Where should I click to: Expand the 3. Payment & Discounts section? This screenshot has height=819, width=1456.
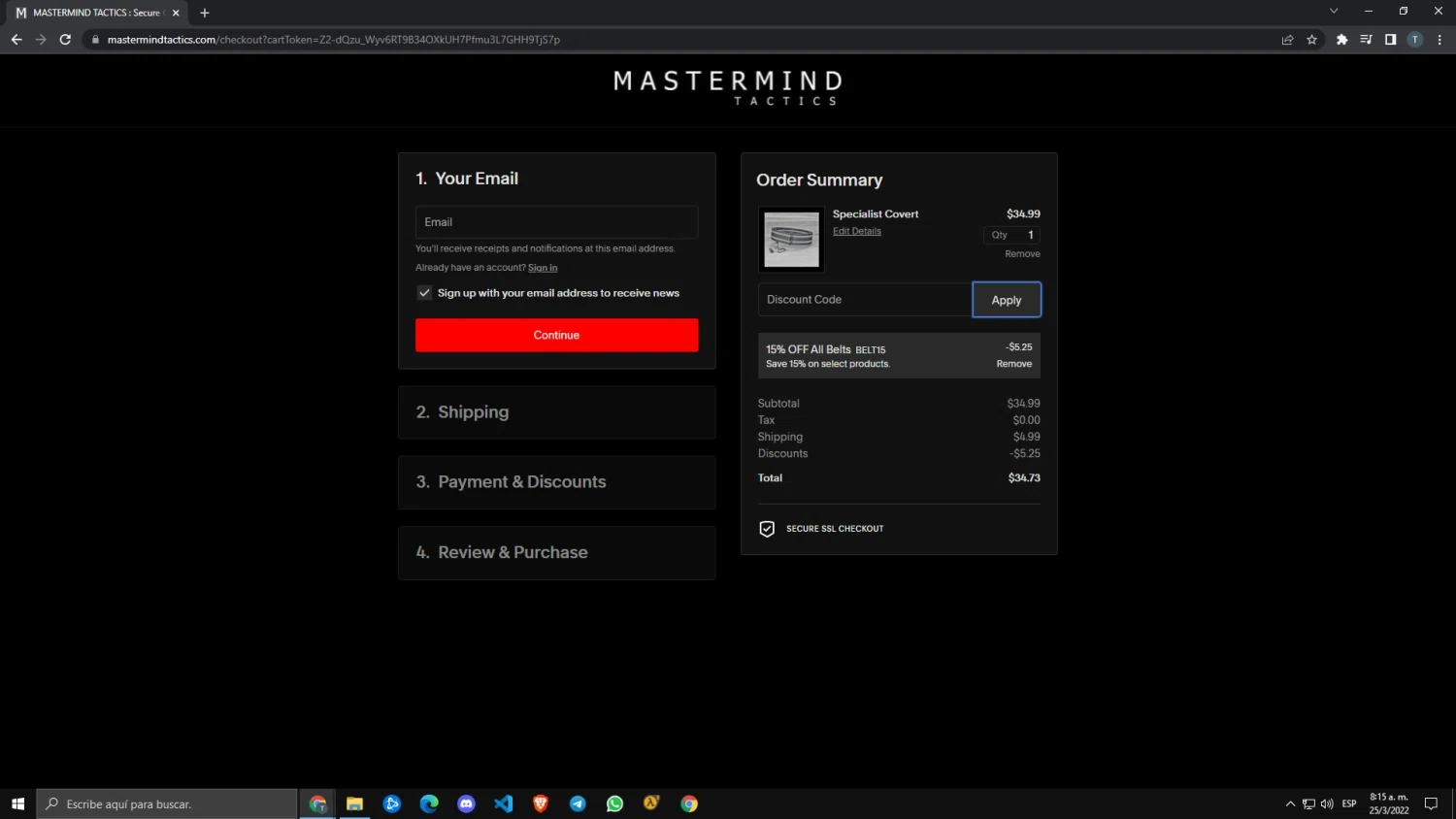556,482
